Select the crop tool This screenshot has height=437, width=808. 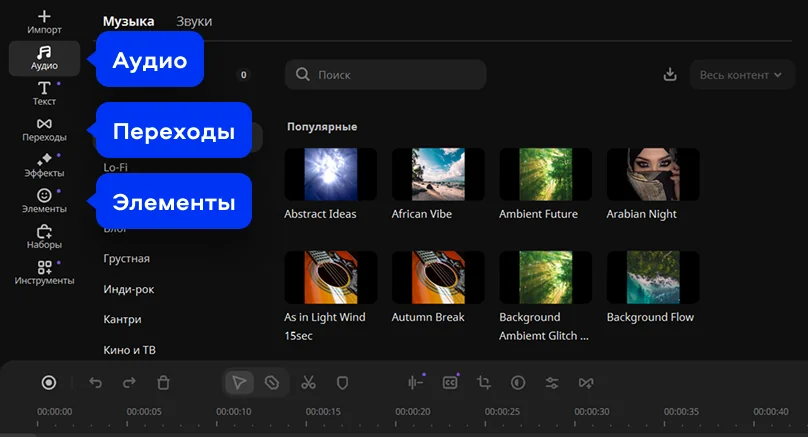[484, 383]
